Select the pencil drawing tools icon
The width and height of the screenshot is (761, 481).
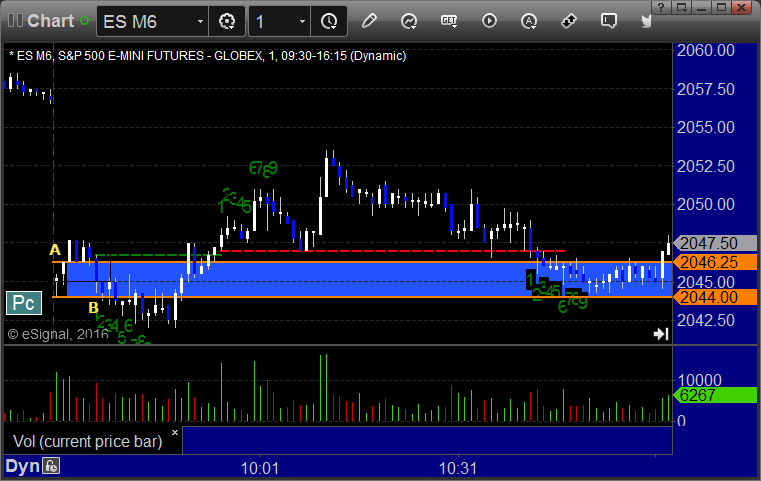coord(369,21)
